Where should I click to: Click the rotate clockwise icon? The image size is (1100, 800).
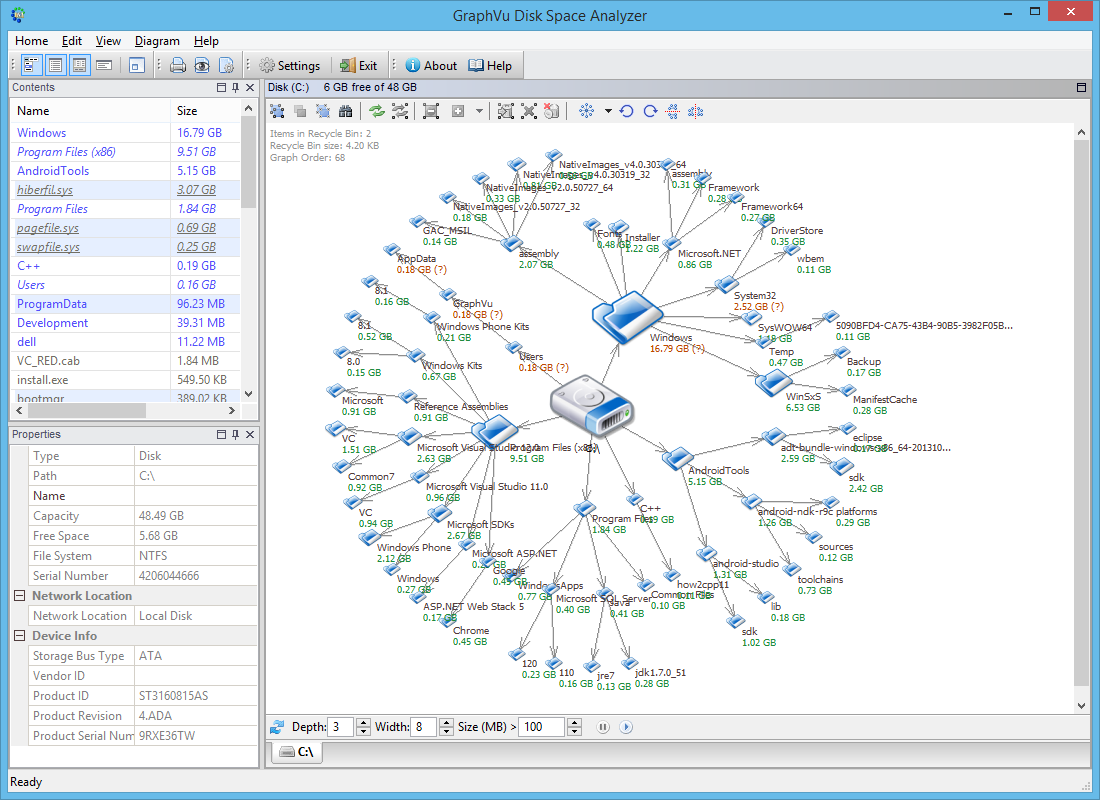pyautogui.click(x=650, y=111)
